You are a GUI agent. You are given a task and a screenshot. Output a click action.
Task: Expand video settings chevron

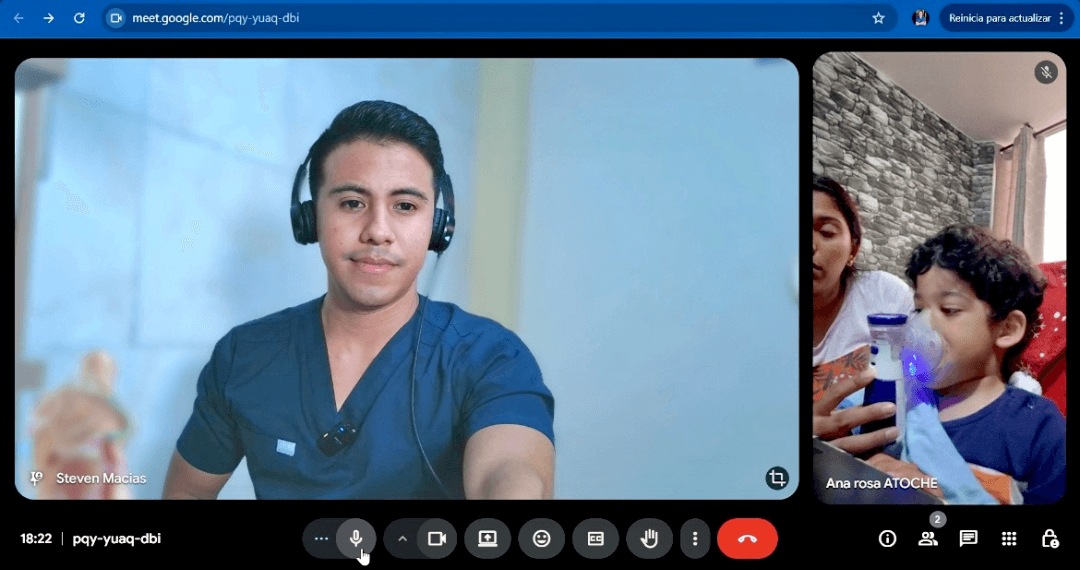click(402, 539)
